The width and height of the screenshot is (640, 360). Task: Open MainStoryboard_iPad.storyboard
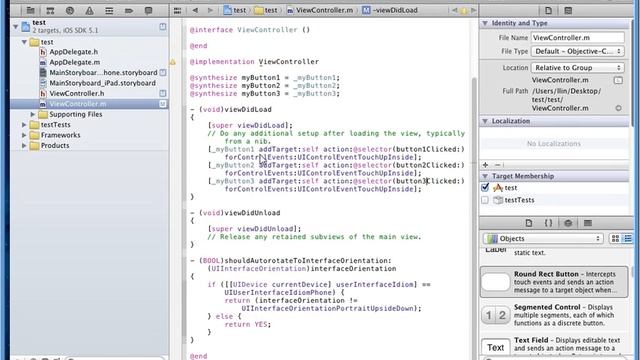102,83
